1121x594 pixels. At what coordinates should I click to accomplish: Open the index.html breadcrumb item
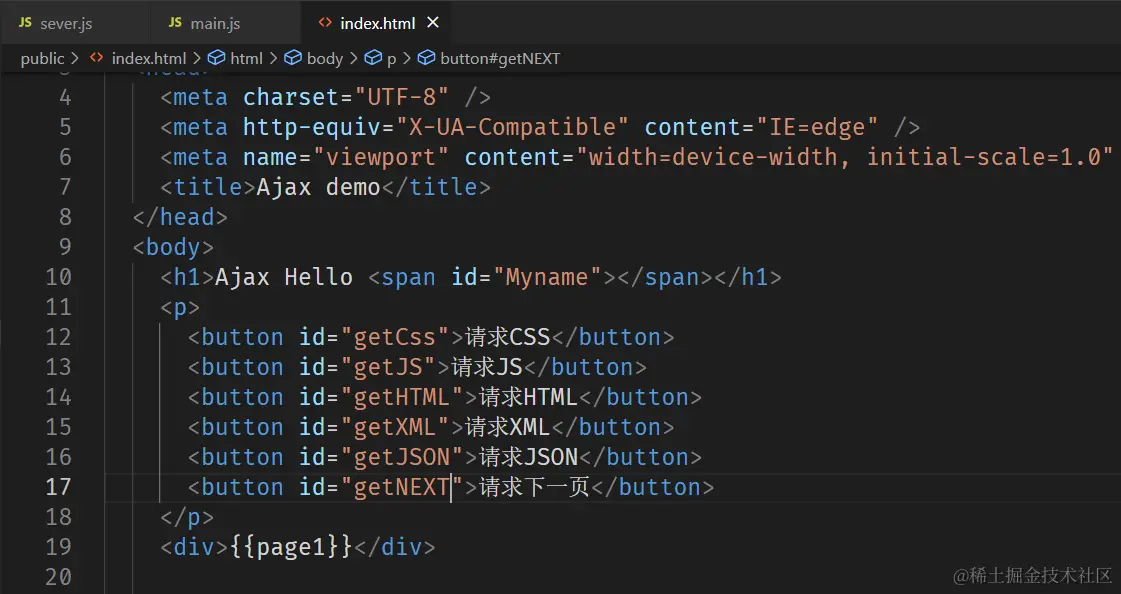pos(149,59)
